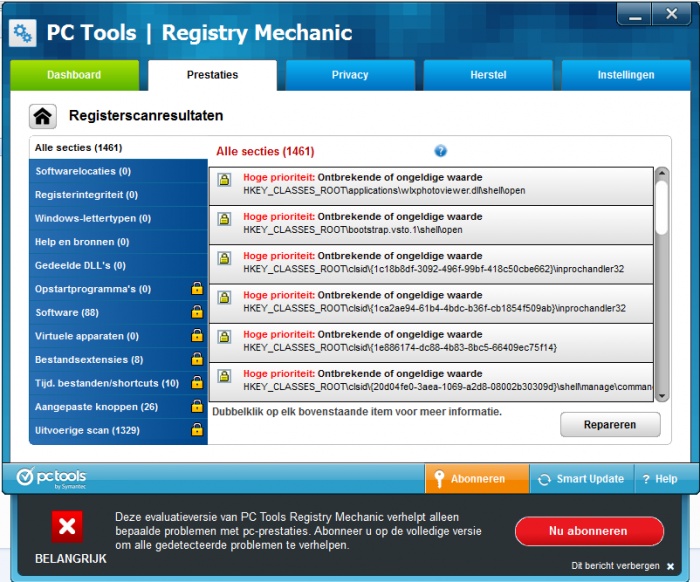The width and height of the screenshot is (700, 582).
Task: Click Dit bericht verbergen link
Action: [615, 565]
